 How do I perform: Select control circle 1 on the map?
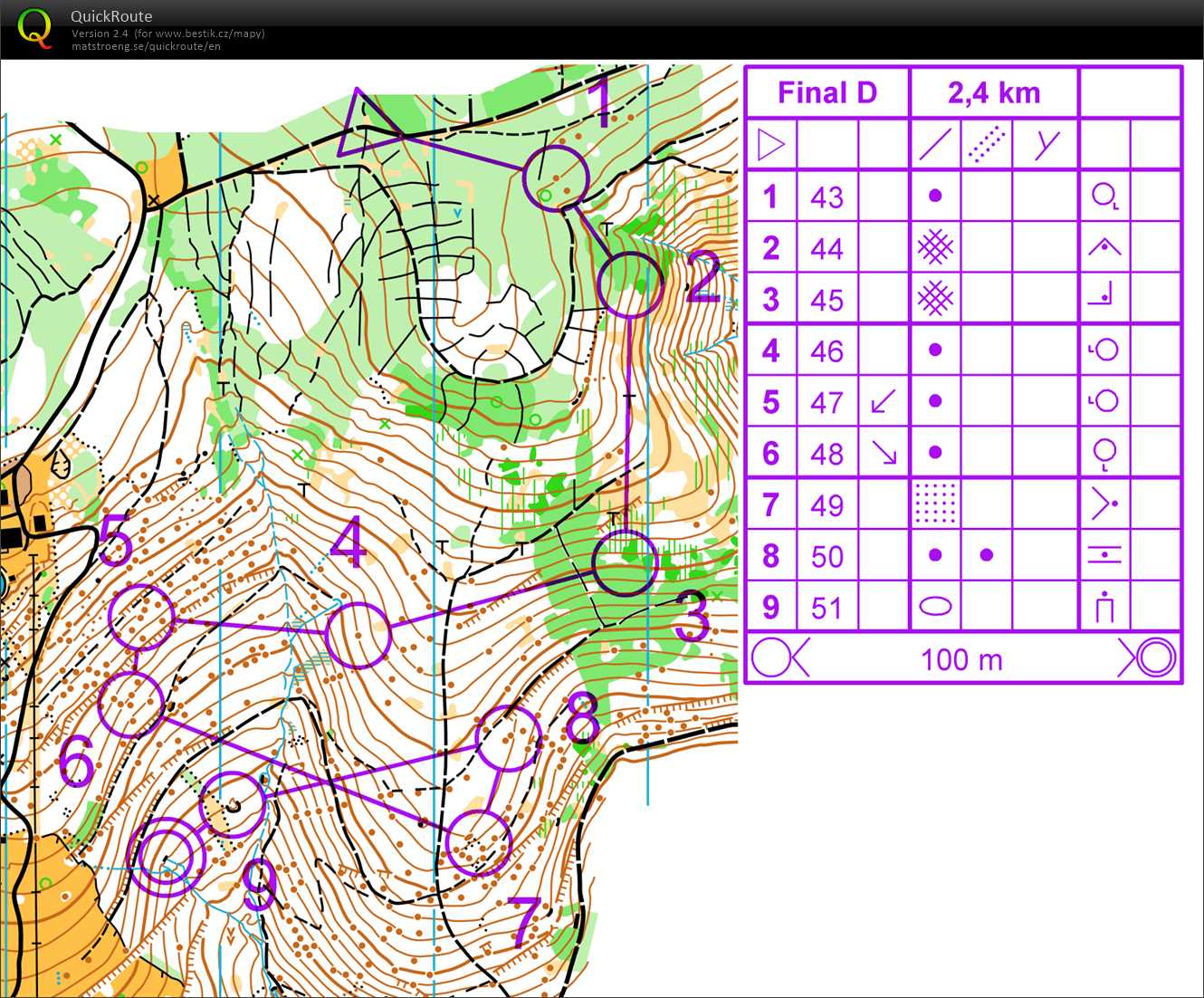555,178
